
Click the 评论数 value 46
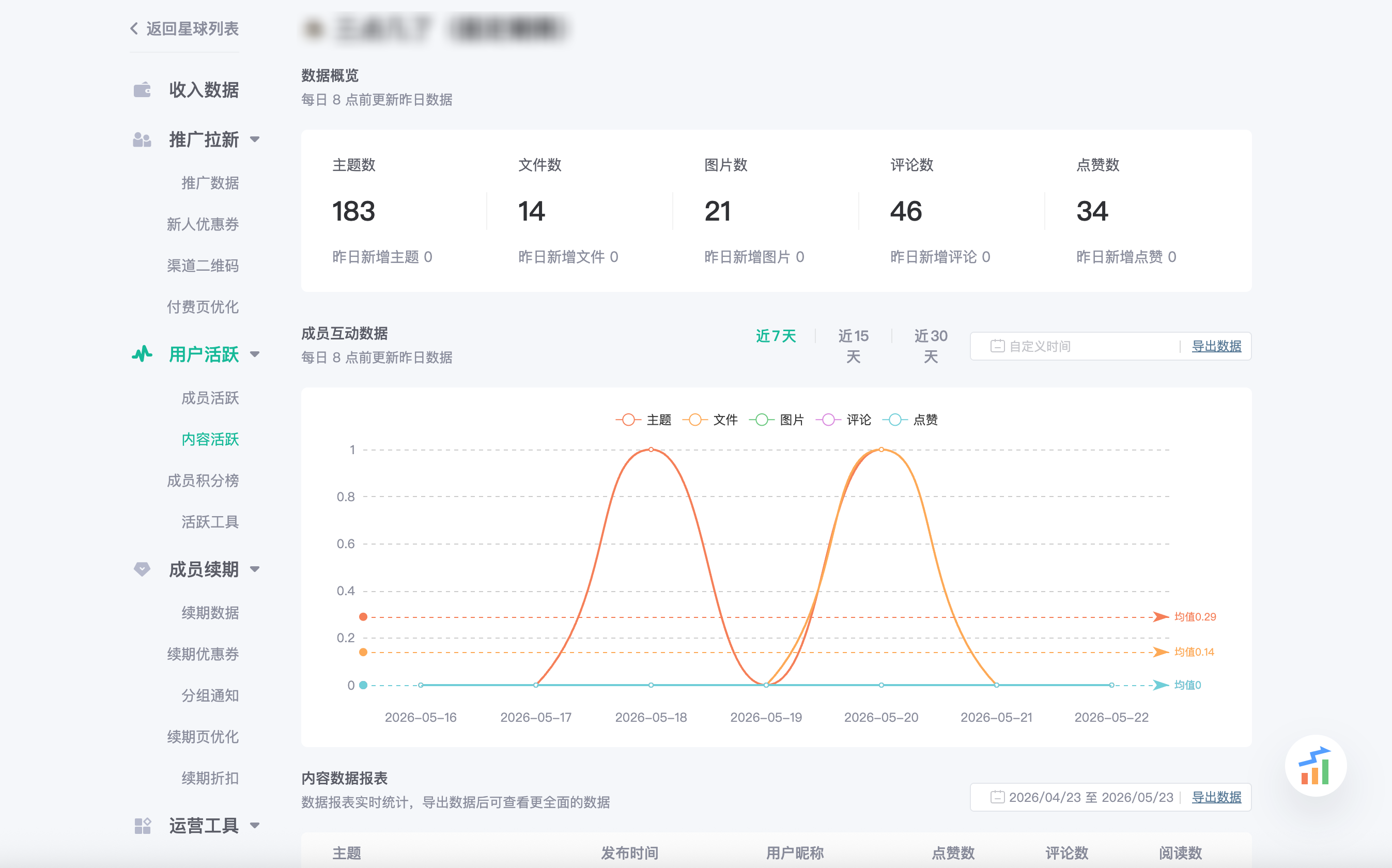906,211
